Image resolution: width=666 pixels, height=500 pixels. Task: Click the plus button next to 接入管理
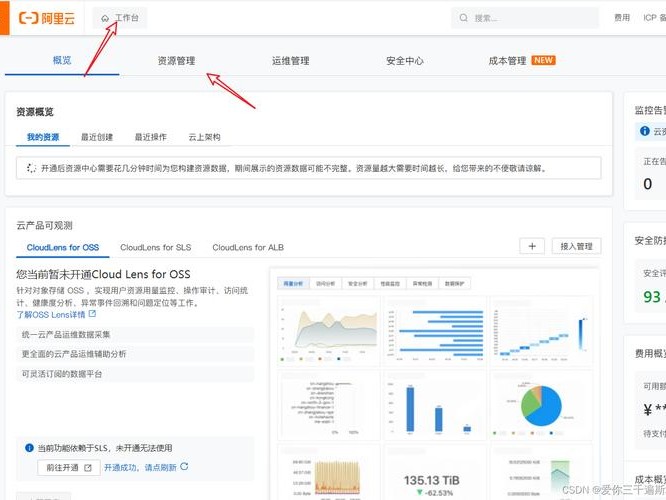click(x=532, y=246)
